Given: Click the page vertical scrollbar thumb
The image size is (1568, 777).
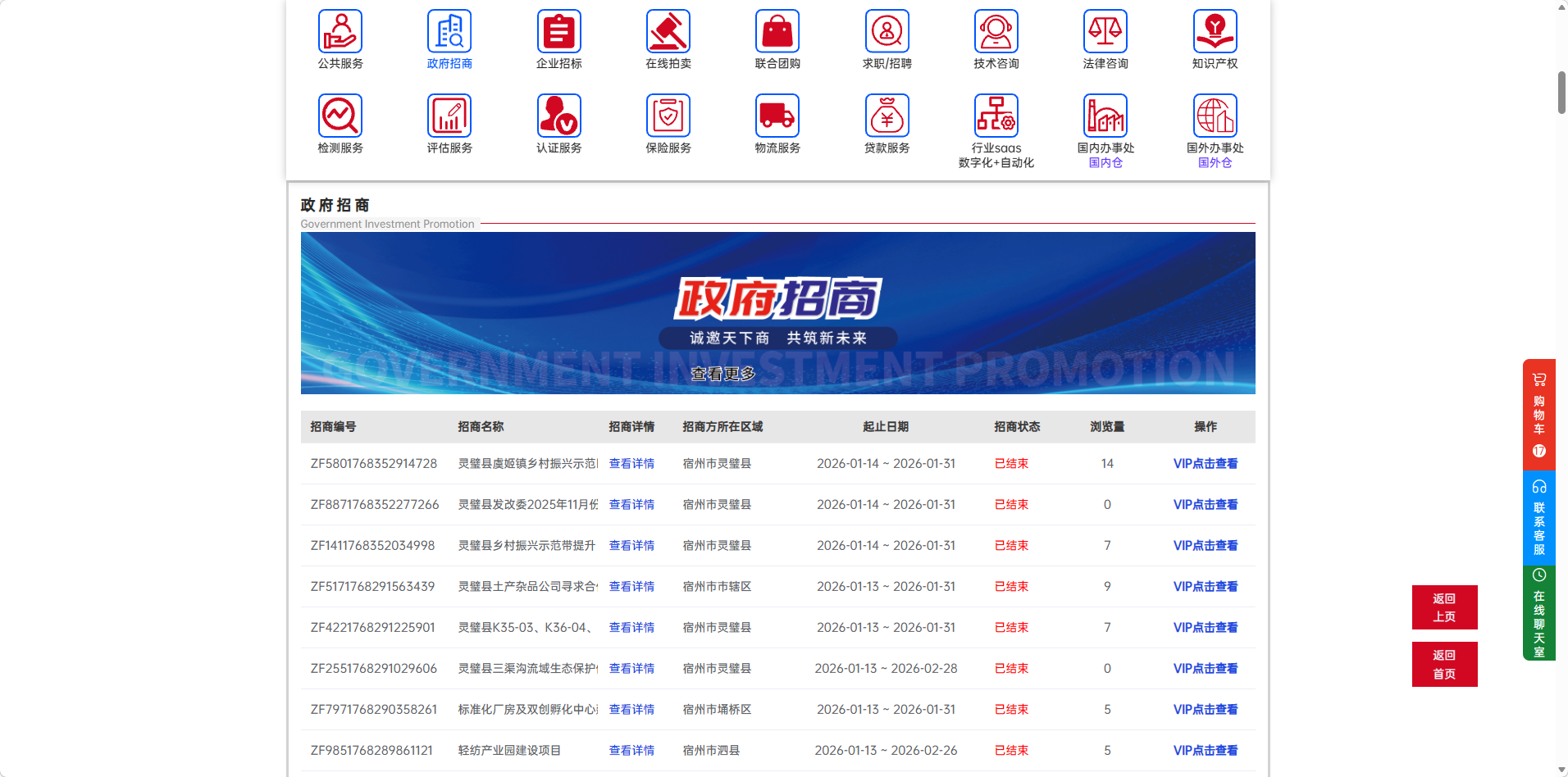Looking at the screenshot, I should click(1561, 93).
